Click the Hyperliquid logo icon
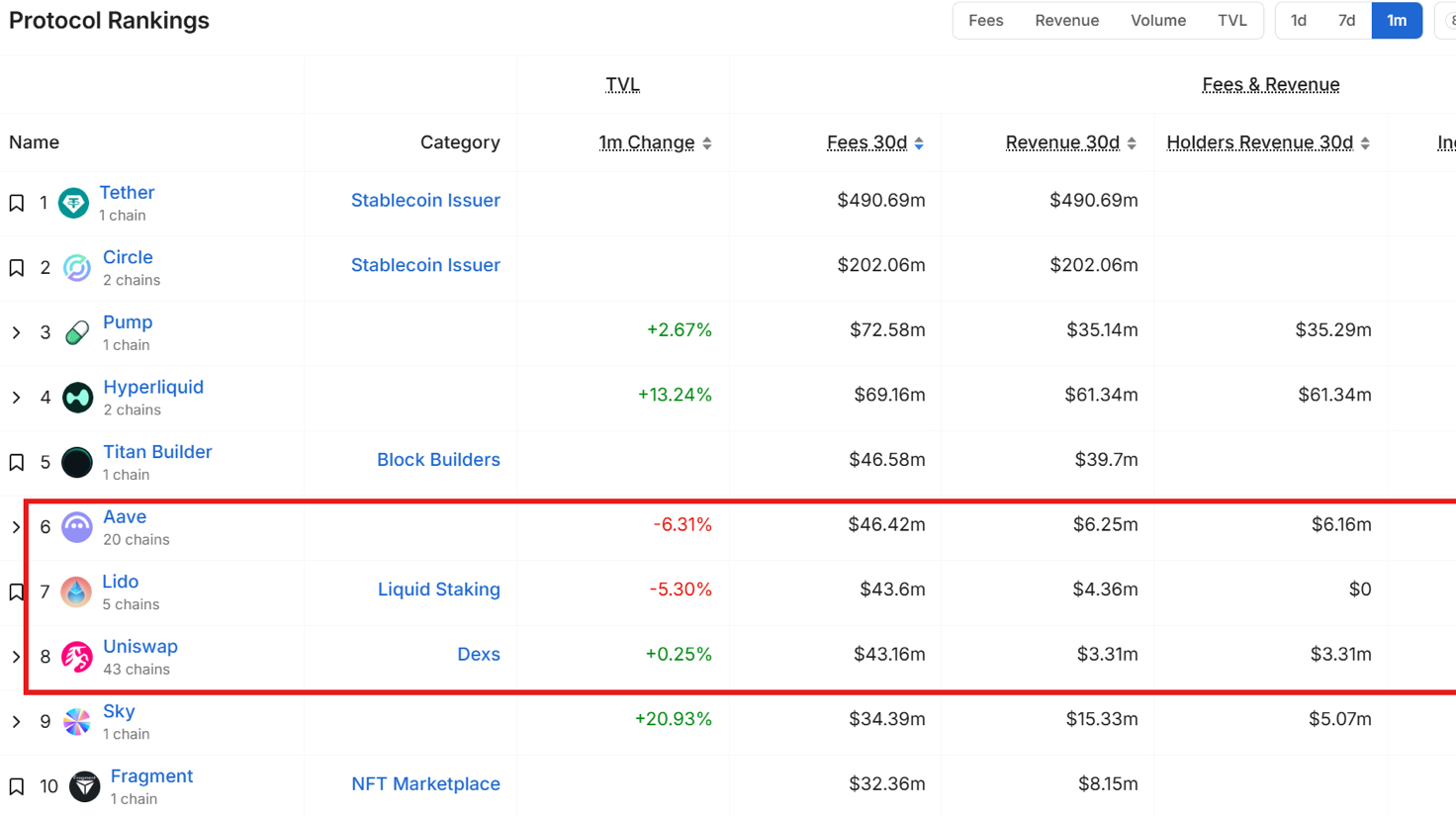 point(77,398)
